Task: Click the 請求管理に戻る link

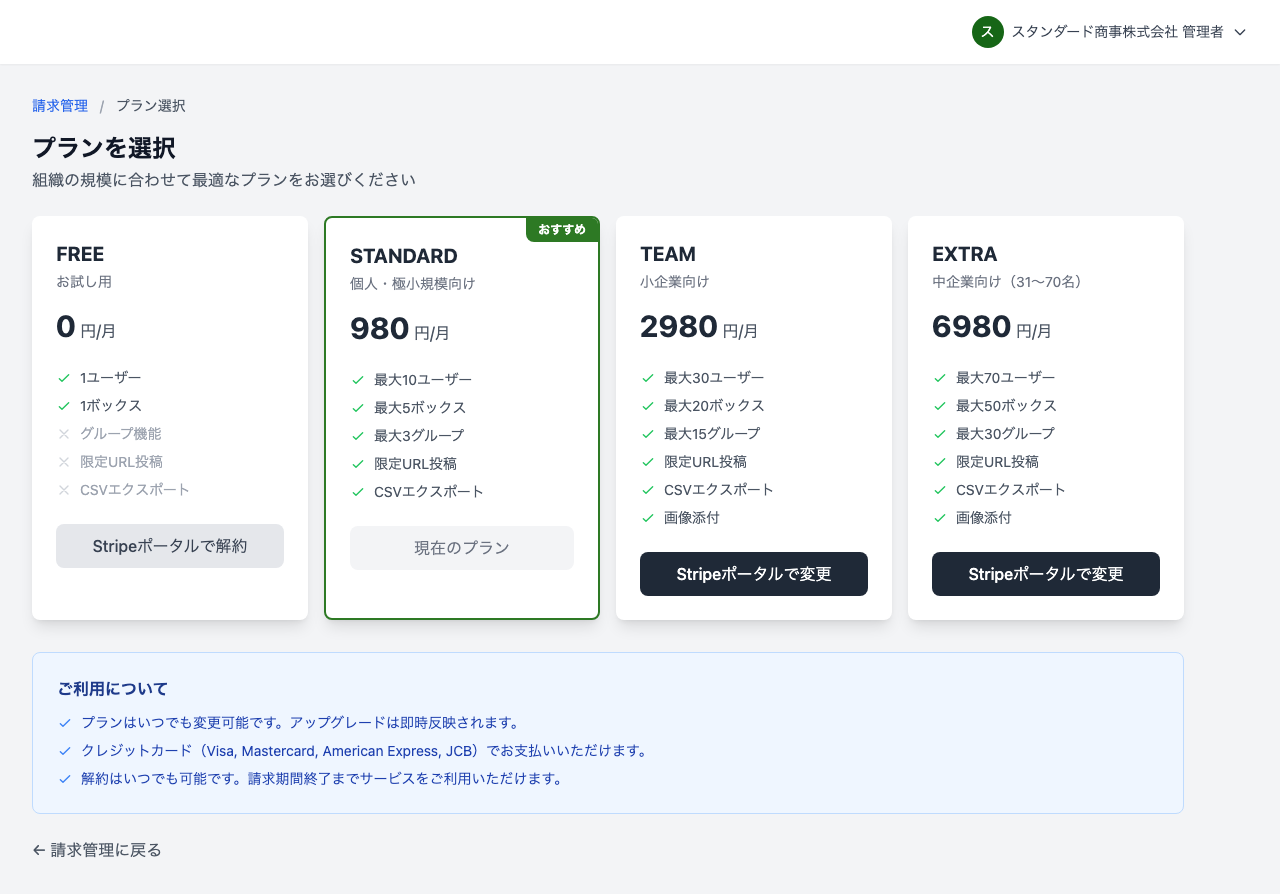Action: coord(96,849)
